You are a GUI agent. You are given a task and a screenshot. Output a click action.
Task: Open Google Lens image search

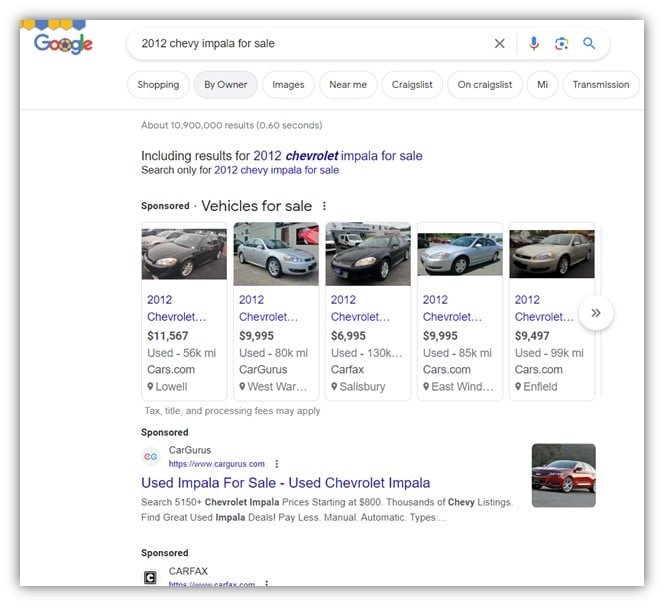pos(562,43)
